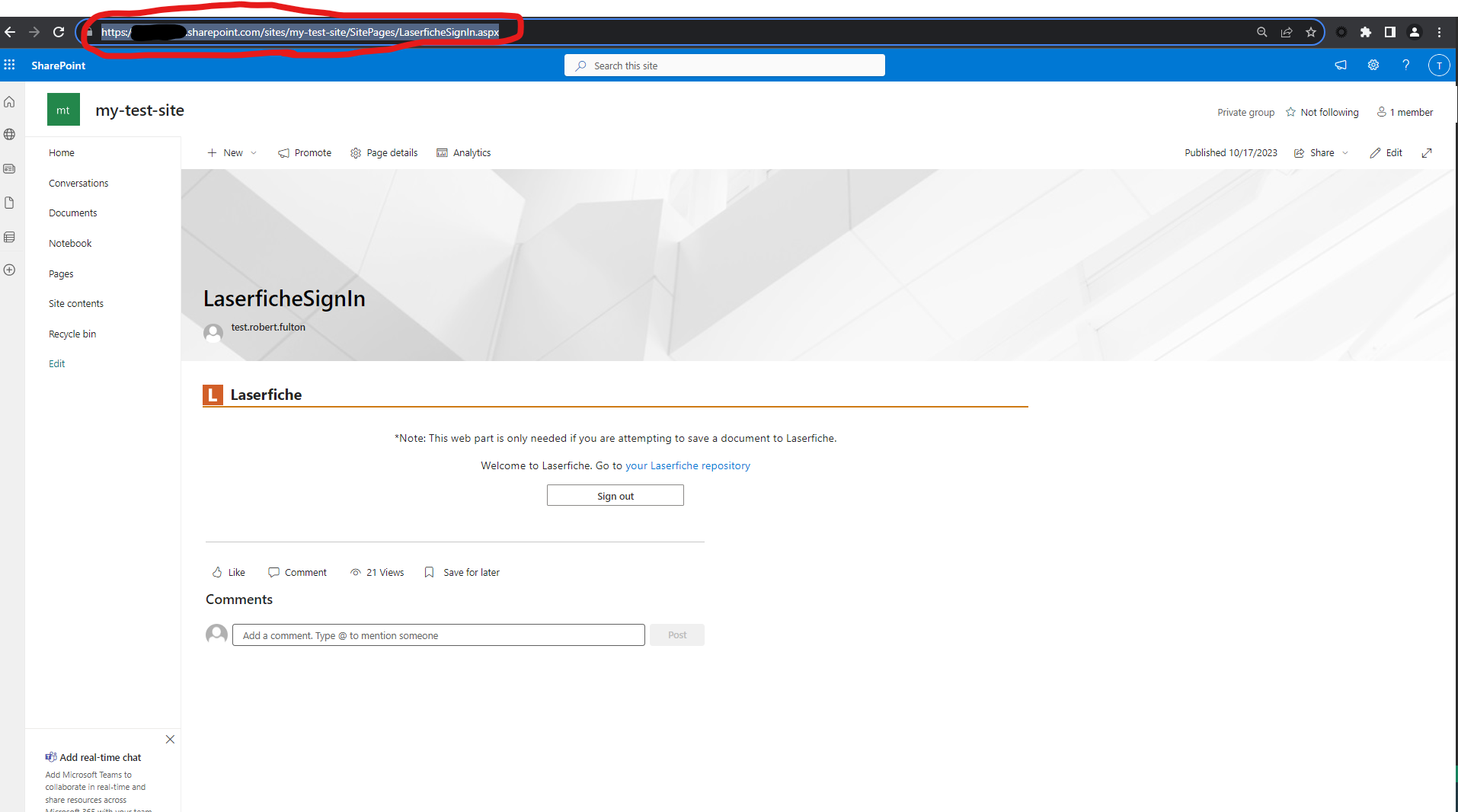Click the settings gear in SharePoint header
The image size is (1458, 812).
coord(1373,66)
